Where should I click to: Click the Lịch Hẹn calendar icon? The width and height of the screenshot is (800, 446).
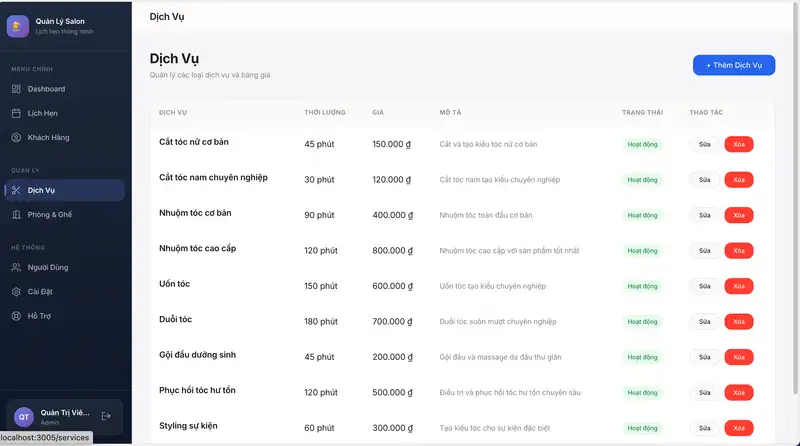(x=16, y=113)
